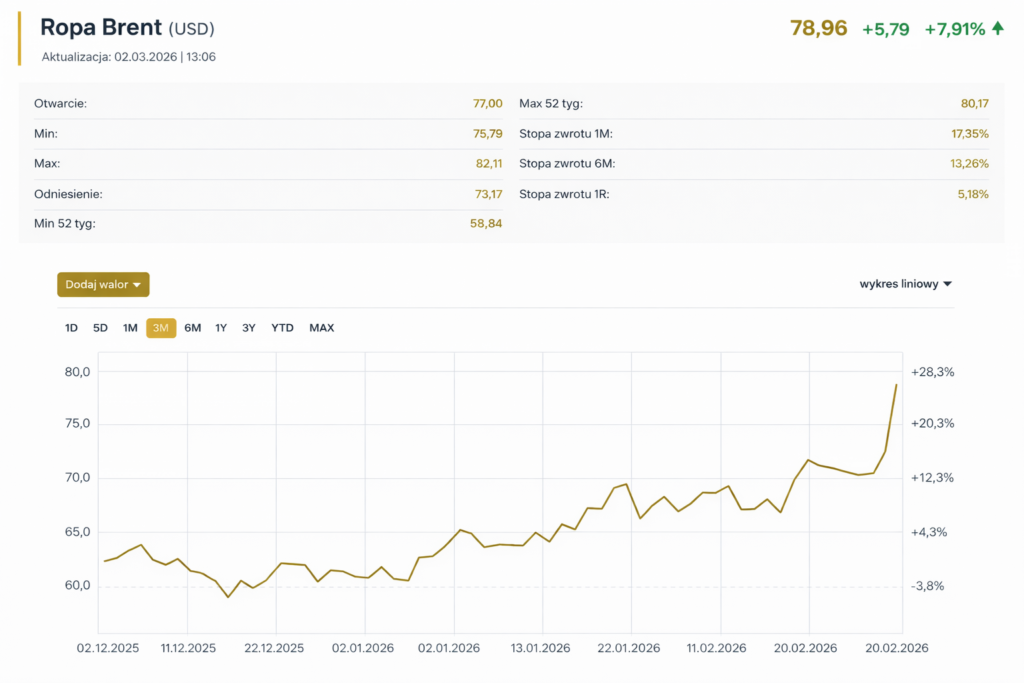This screenshot has width=1024, height=683.
Task: Expand the wykres liniowy chart type selector
Action: pos(905,284)
